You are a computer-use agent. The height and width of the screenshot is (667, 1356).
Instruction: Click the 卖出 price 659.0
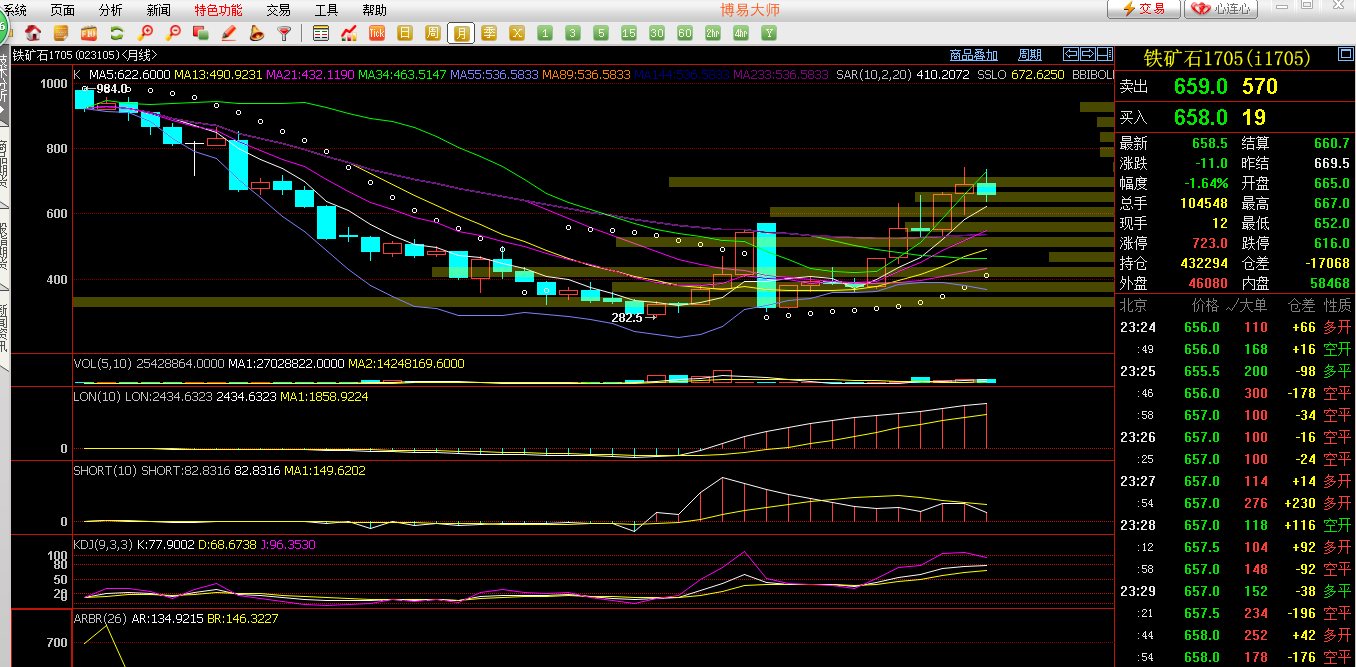[1202, 87]
